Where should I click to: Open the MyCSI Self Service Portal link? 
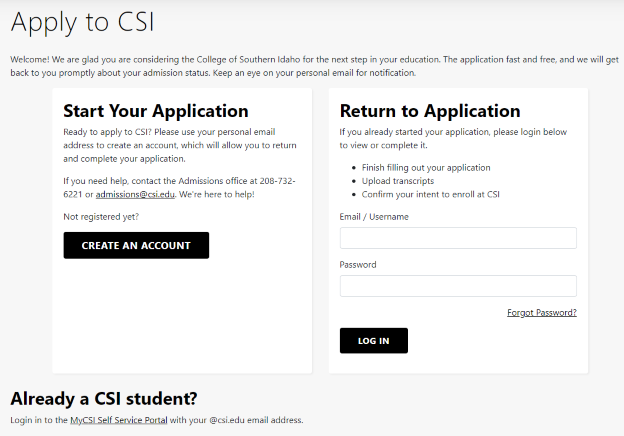pyautogui.click(x=118, y=420)
